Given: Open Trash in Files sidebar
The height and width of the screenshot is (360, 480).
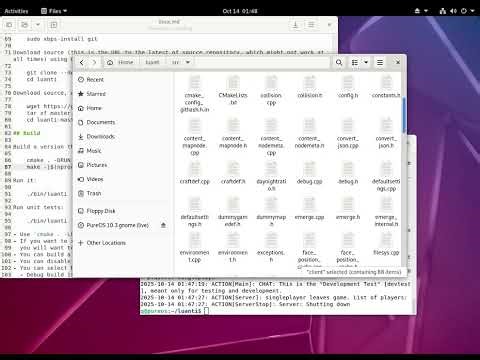Looking at the screenshot, I should (122, 193).
